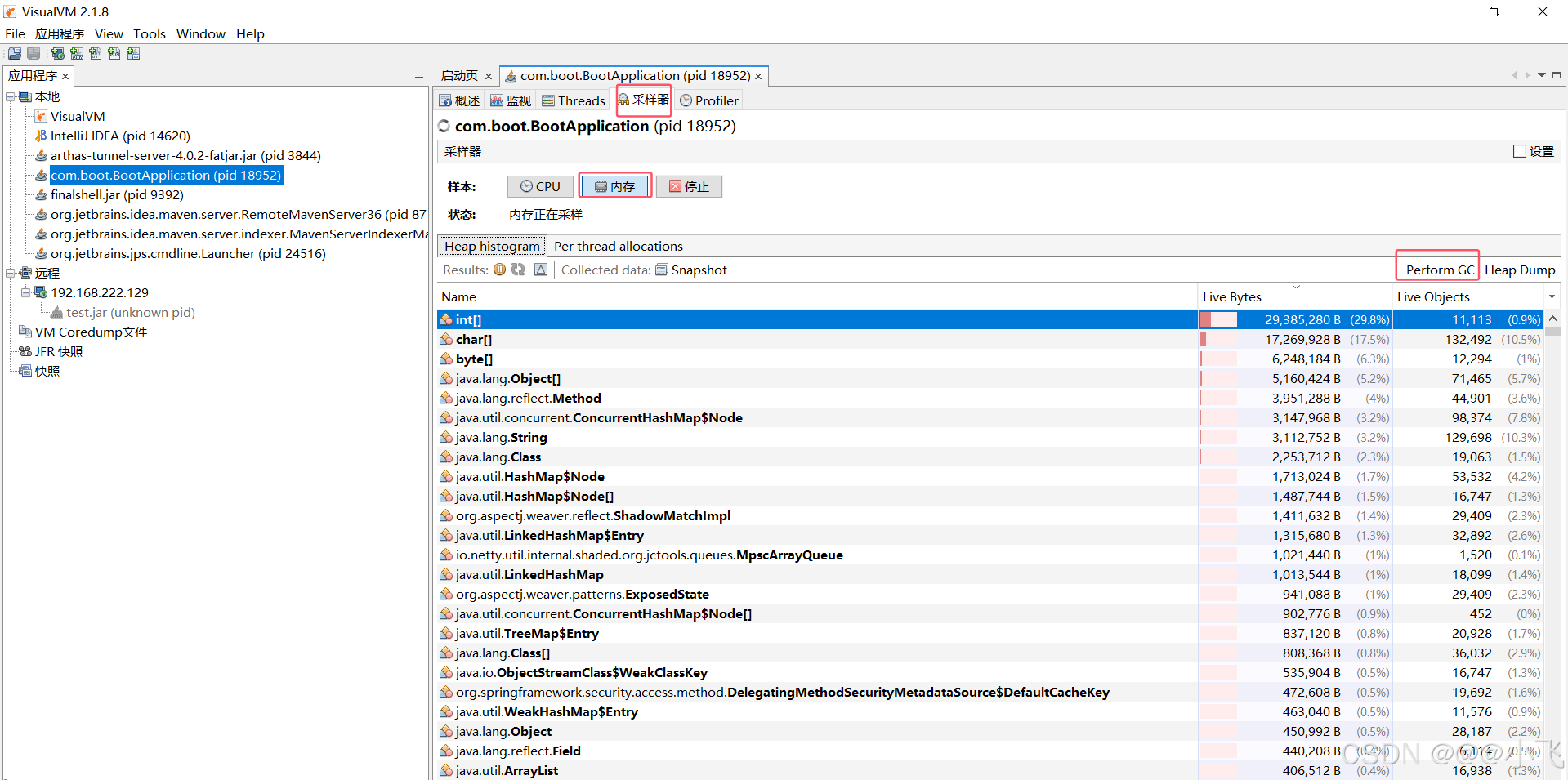Switch to the 监视 monitor tab
The width and height of the screenshot is (1568, 780).
tap(511, 100)
